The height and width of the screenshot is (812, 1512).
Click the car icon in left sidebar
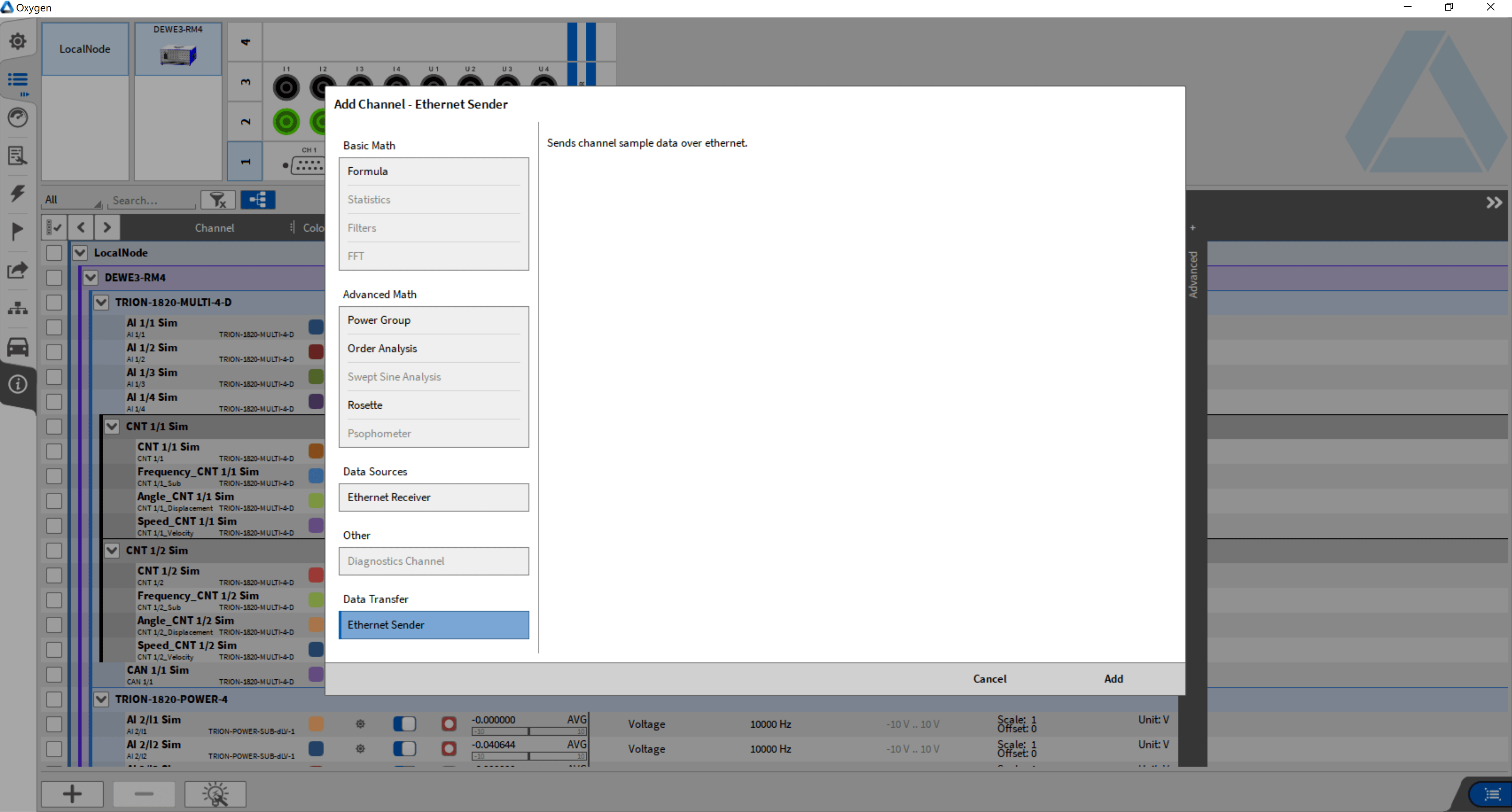[18, 347]
